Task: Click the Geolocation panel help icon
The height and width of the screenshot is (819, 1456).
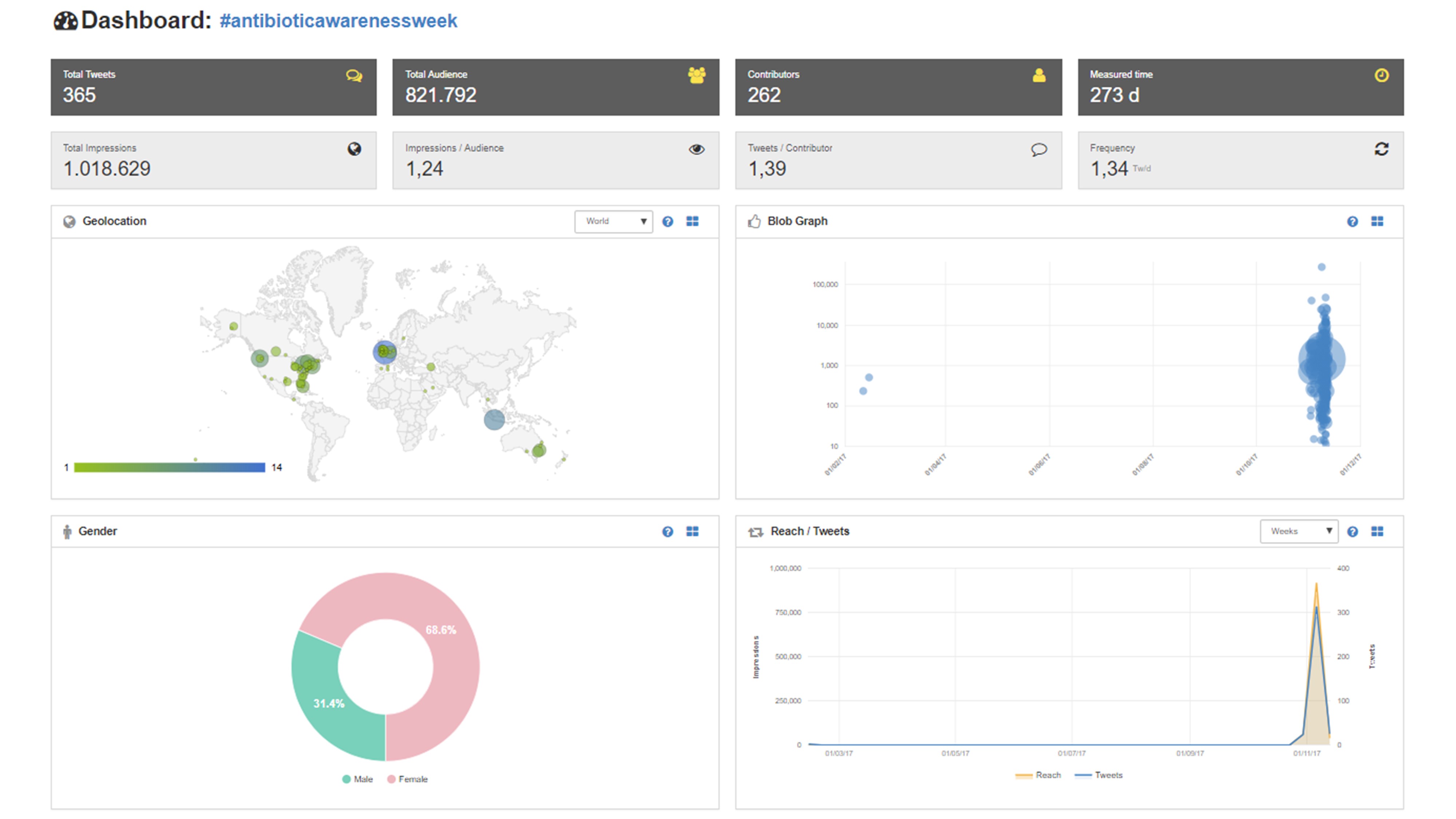Action: (668, 222)
